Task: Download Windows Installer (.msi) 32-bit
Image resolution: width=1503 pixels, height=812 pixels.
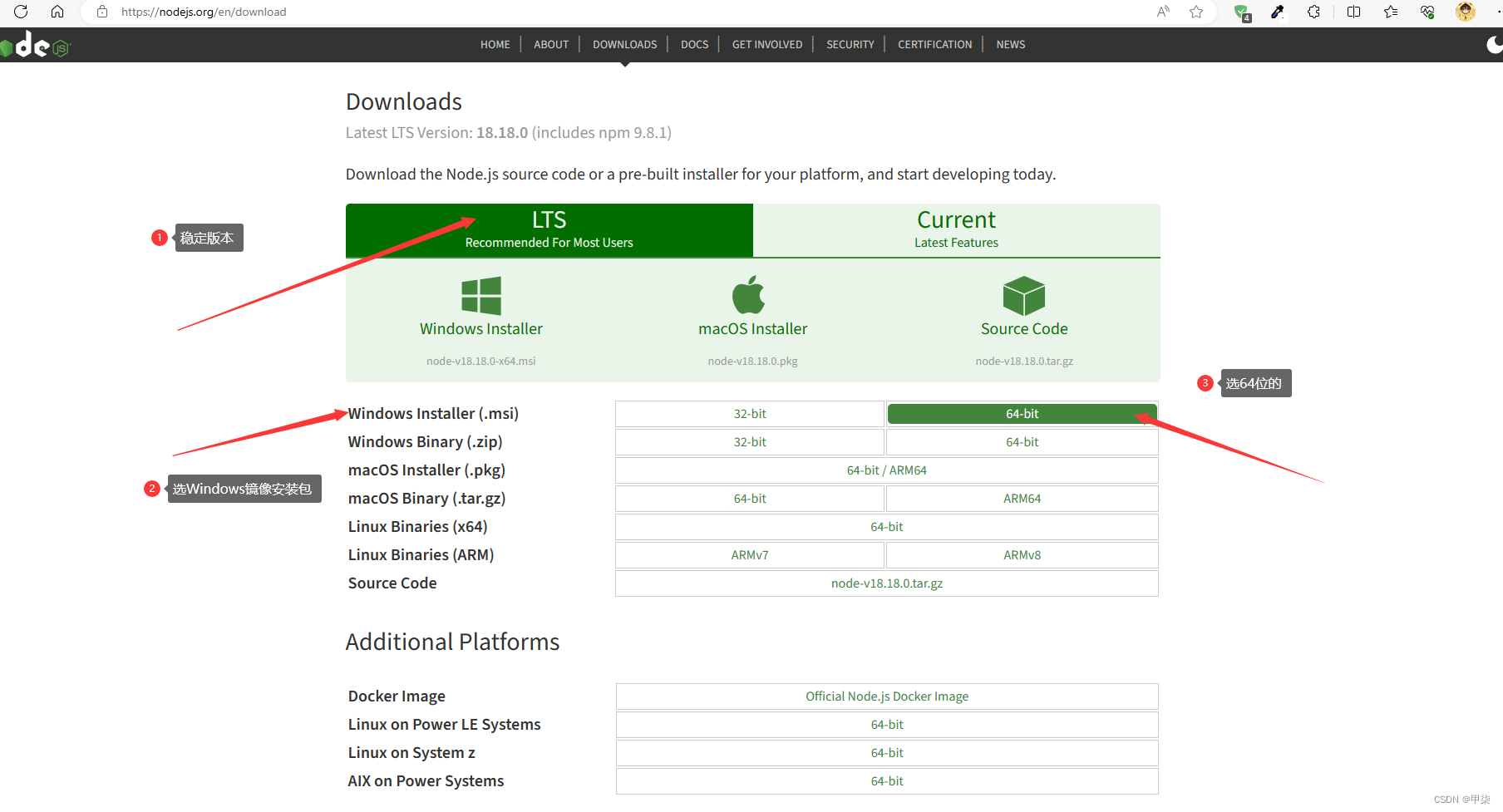Action: [x=750, y=414]
